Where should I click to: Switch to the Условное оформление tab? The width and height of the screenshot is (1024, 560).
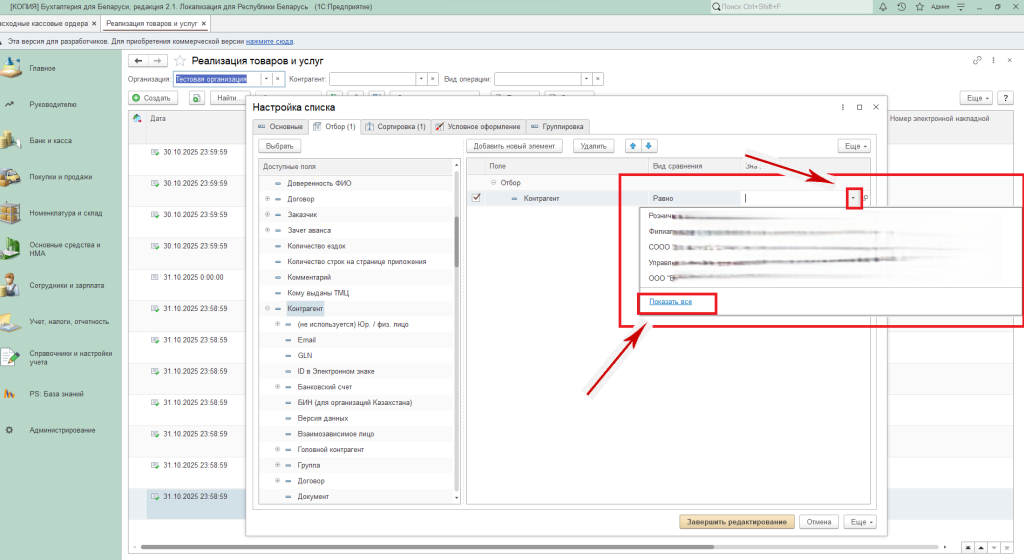pyautogui.click(x=477, y=127)
